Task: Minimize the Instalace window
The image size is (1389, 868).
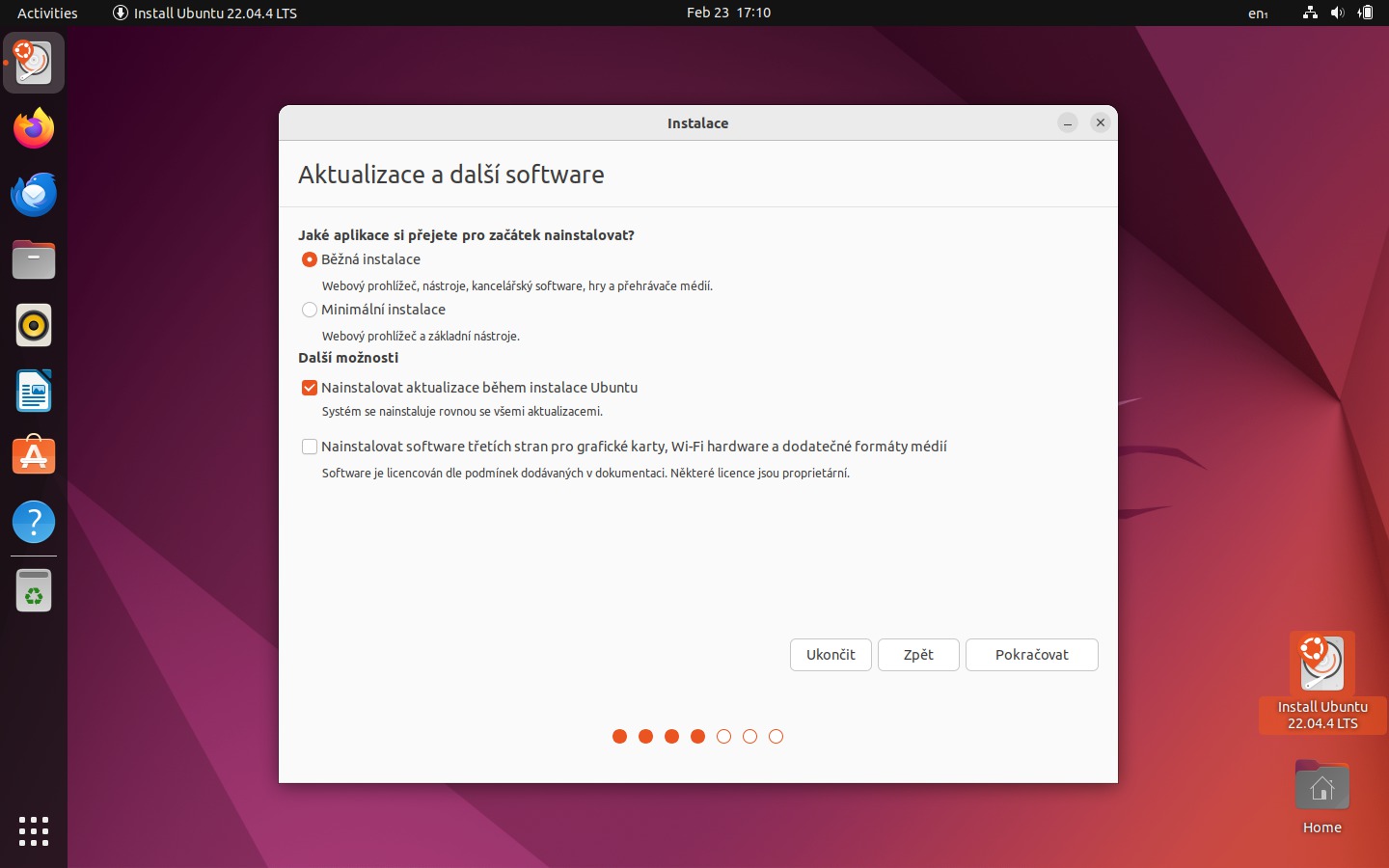Action: pos(1068,122)
